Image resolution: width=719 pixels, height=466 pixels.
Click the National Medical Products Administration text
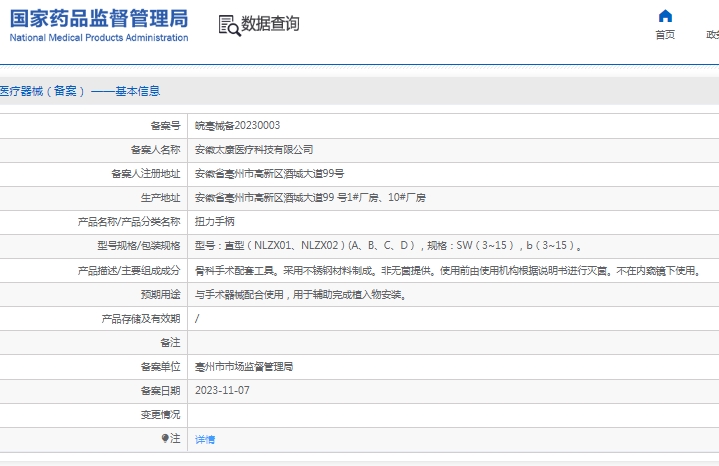(x=99, y=38)
